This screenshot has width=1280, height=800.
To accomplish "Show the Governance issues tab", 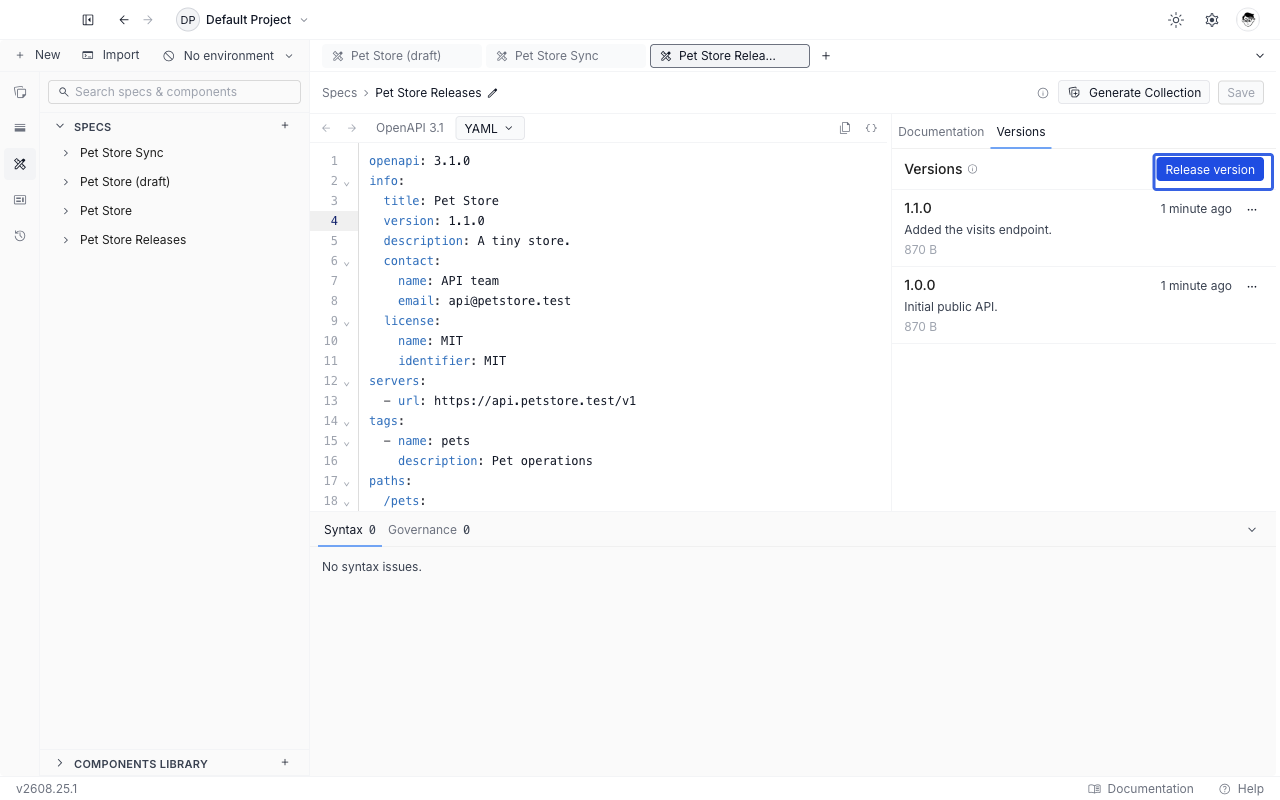I will pos(429,530).
